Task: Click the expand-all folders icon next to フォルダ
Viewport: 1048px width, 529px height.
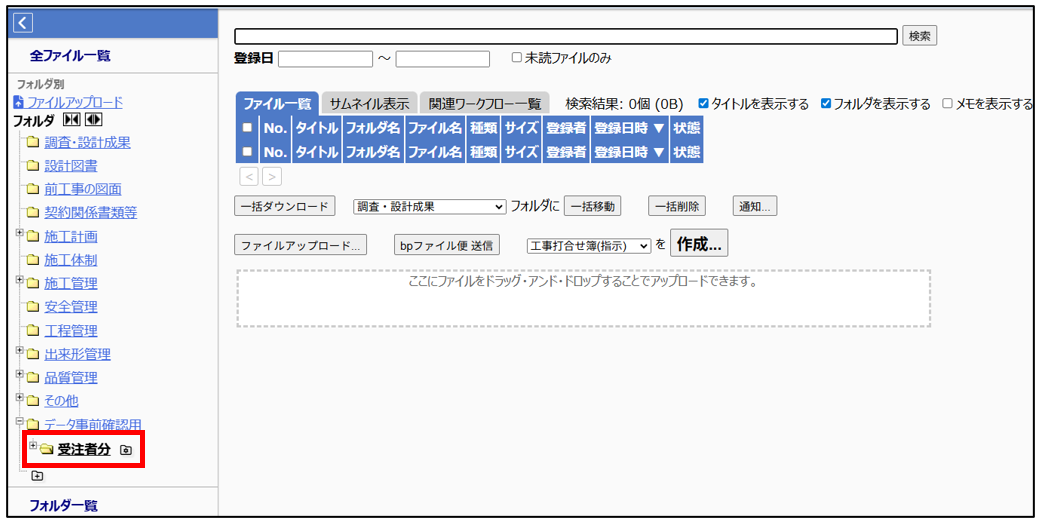Action: pos(94,121)
